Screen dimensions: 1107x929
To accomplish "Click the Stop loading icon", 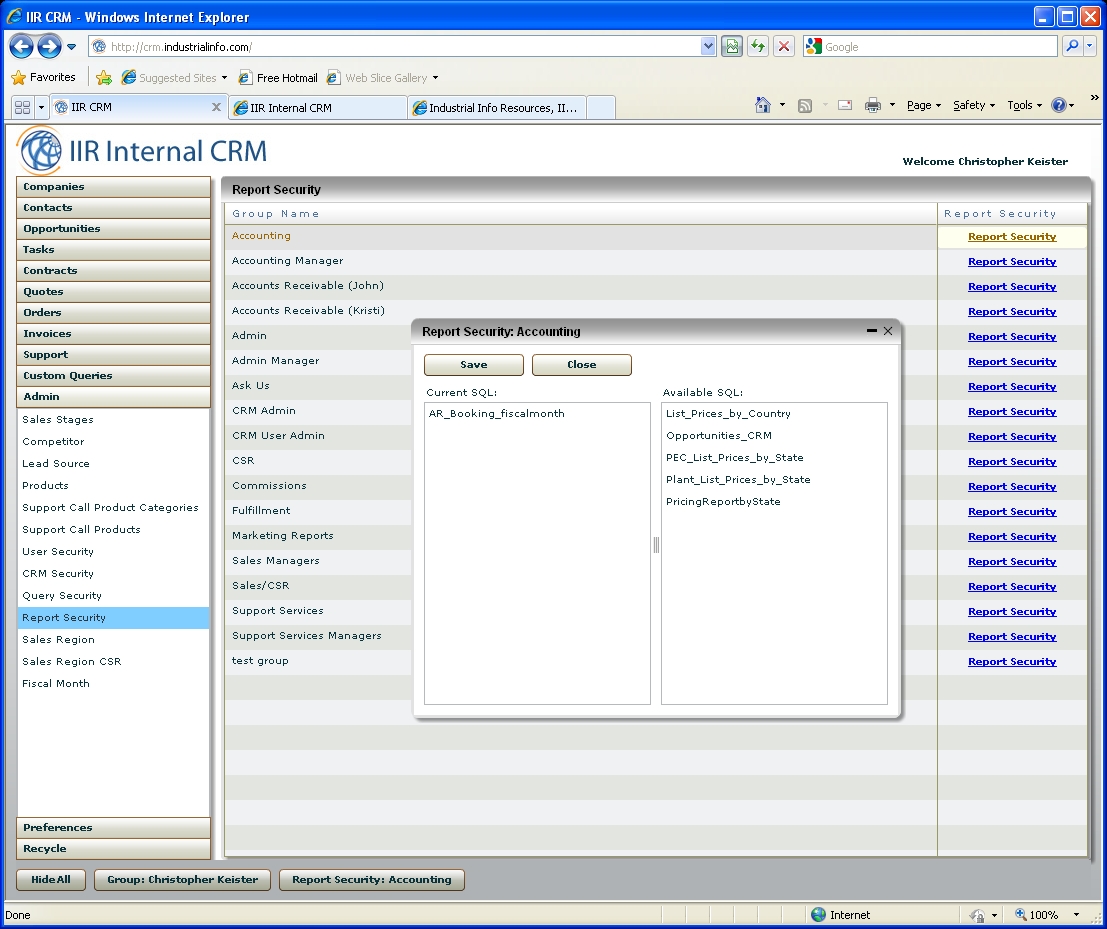I will (x=784, y=46).
